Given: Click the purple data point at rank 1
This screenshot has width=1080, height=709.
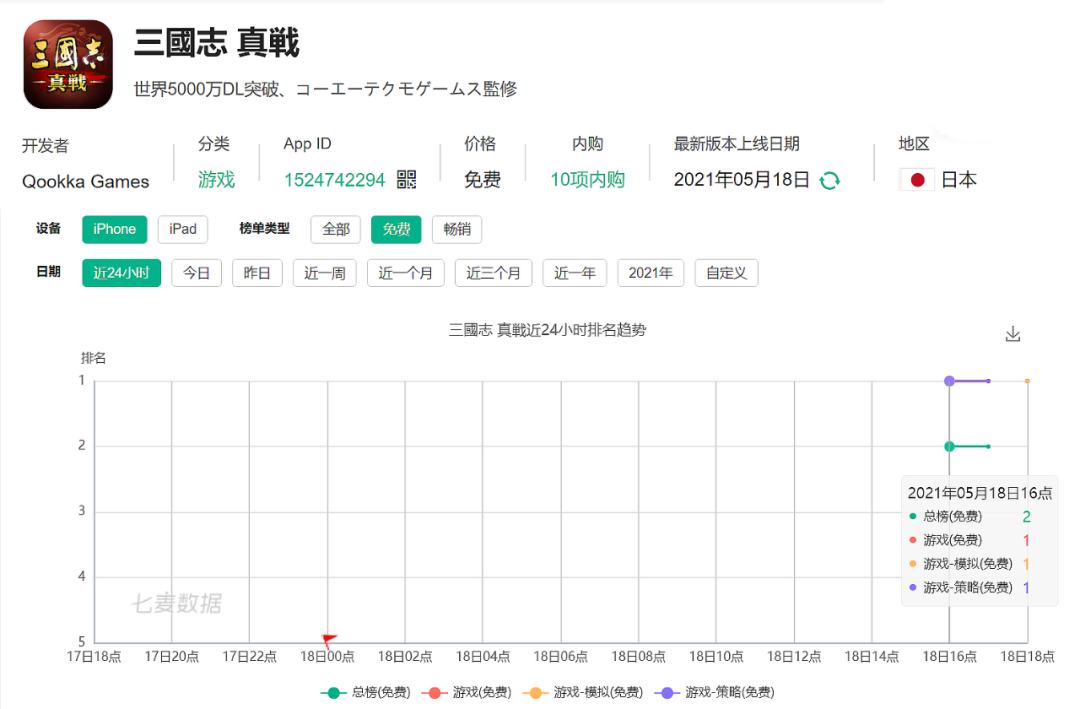Looking at the screenshot, I should pyautogui.click(x=949, y=381).
